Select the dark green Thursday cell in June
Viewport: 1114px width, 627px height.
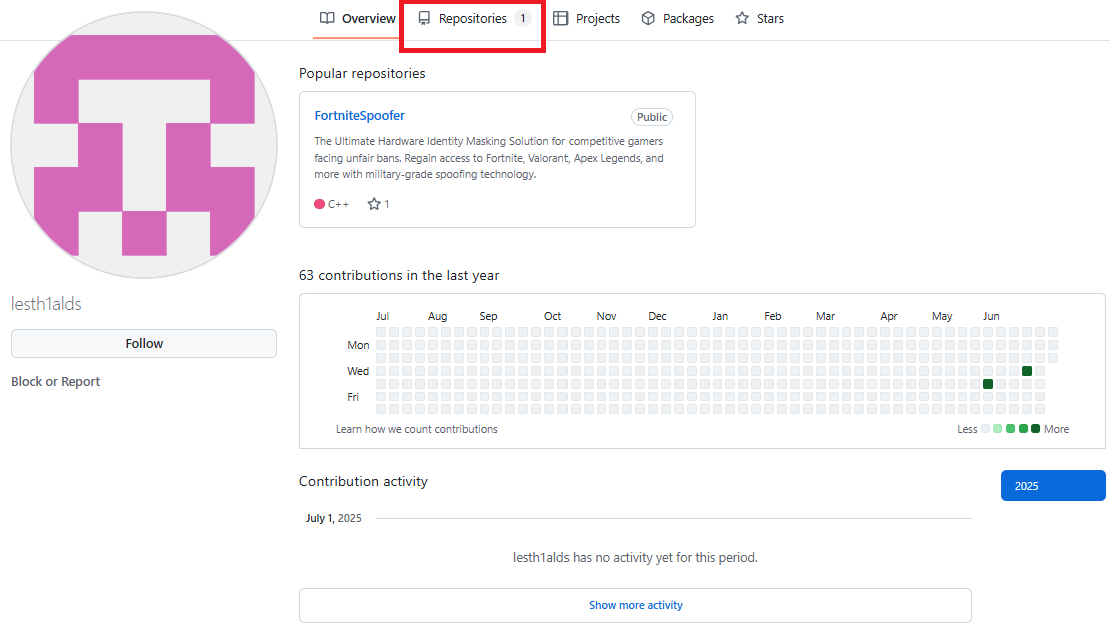coord(988,384)
